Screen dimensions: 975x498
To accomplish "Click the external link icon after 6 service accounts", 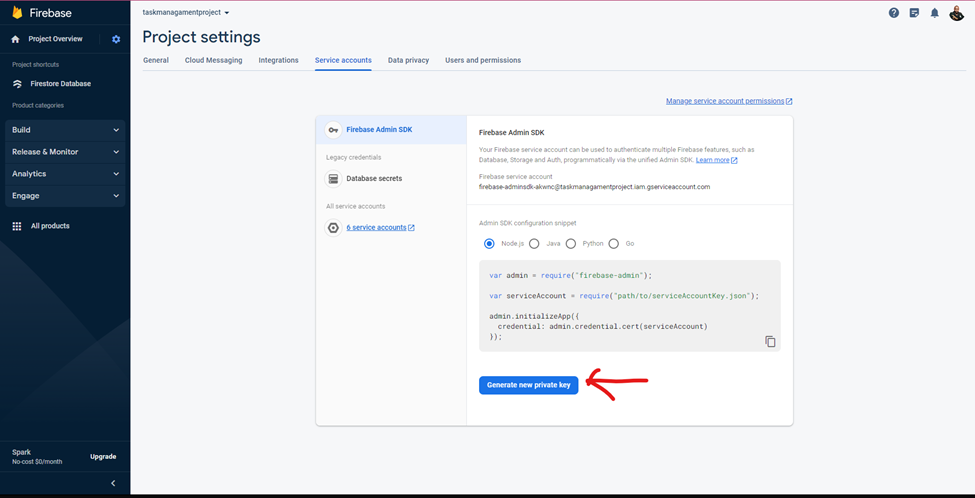I will [412, 228].
